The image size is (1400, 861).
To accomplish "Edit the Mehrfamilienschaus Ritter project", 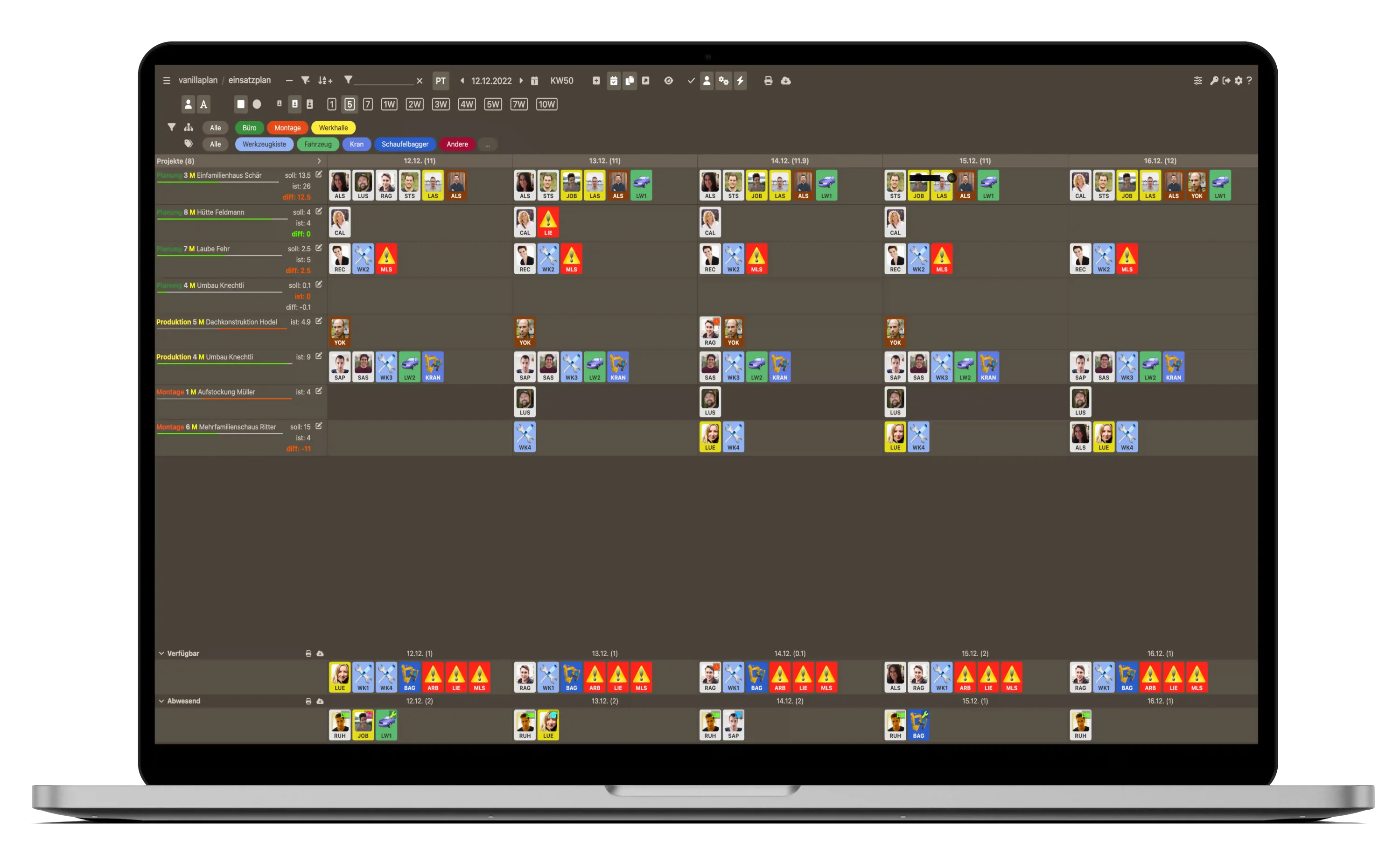I will coord(319,426).
